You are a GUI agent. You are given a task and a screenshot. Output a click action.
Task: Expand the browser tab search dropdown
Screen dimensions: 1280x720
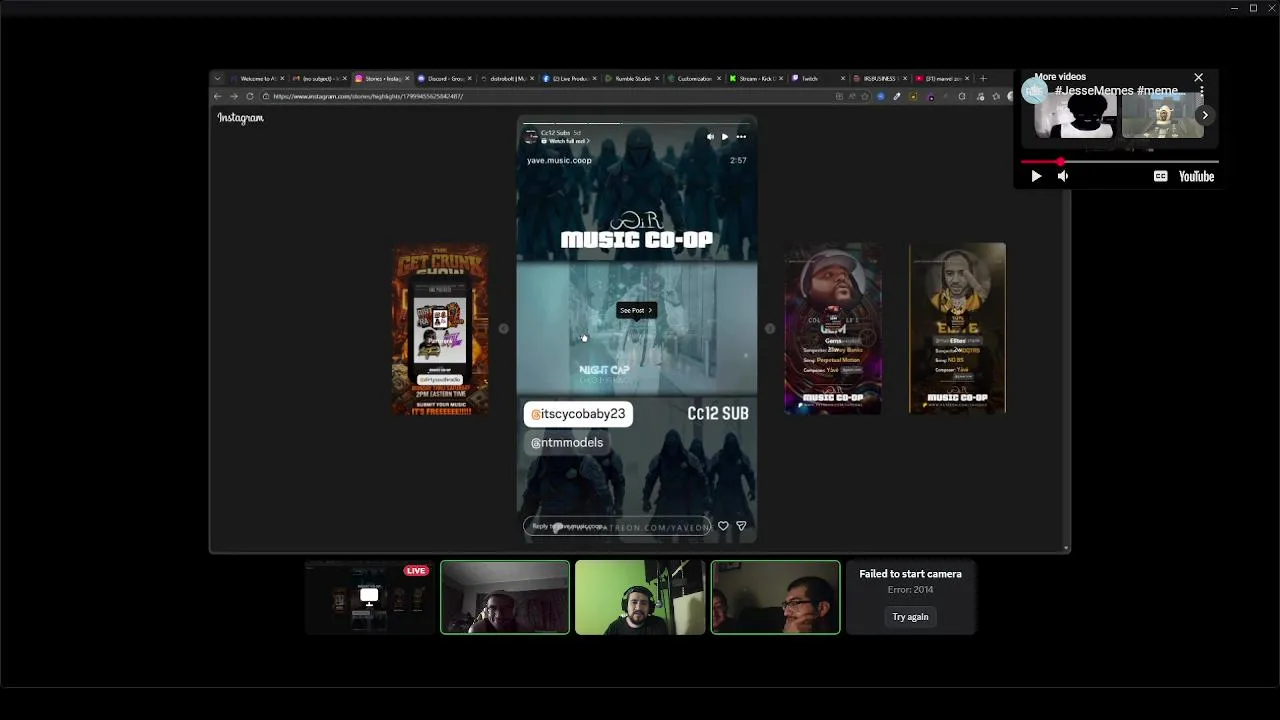point(219,78)
